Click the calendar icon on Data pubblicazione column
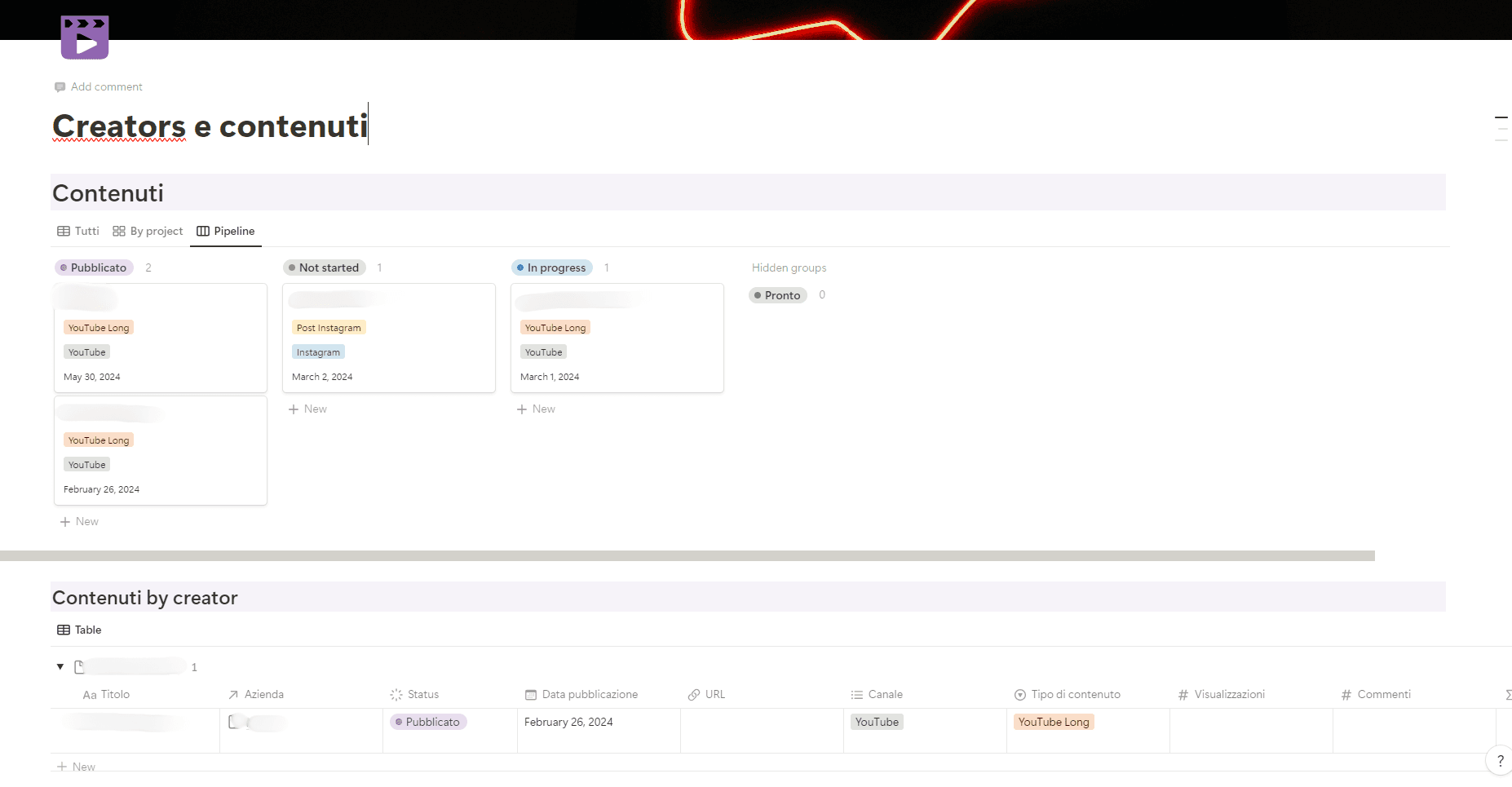 [531, 694]
